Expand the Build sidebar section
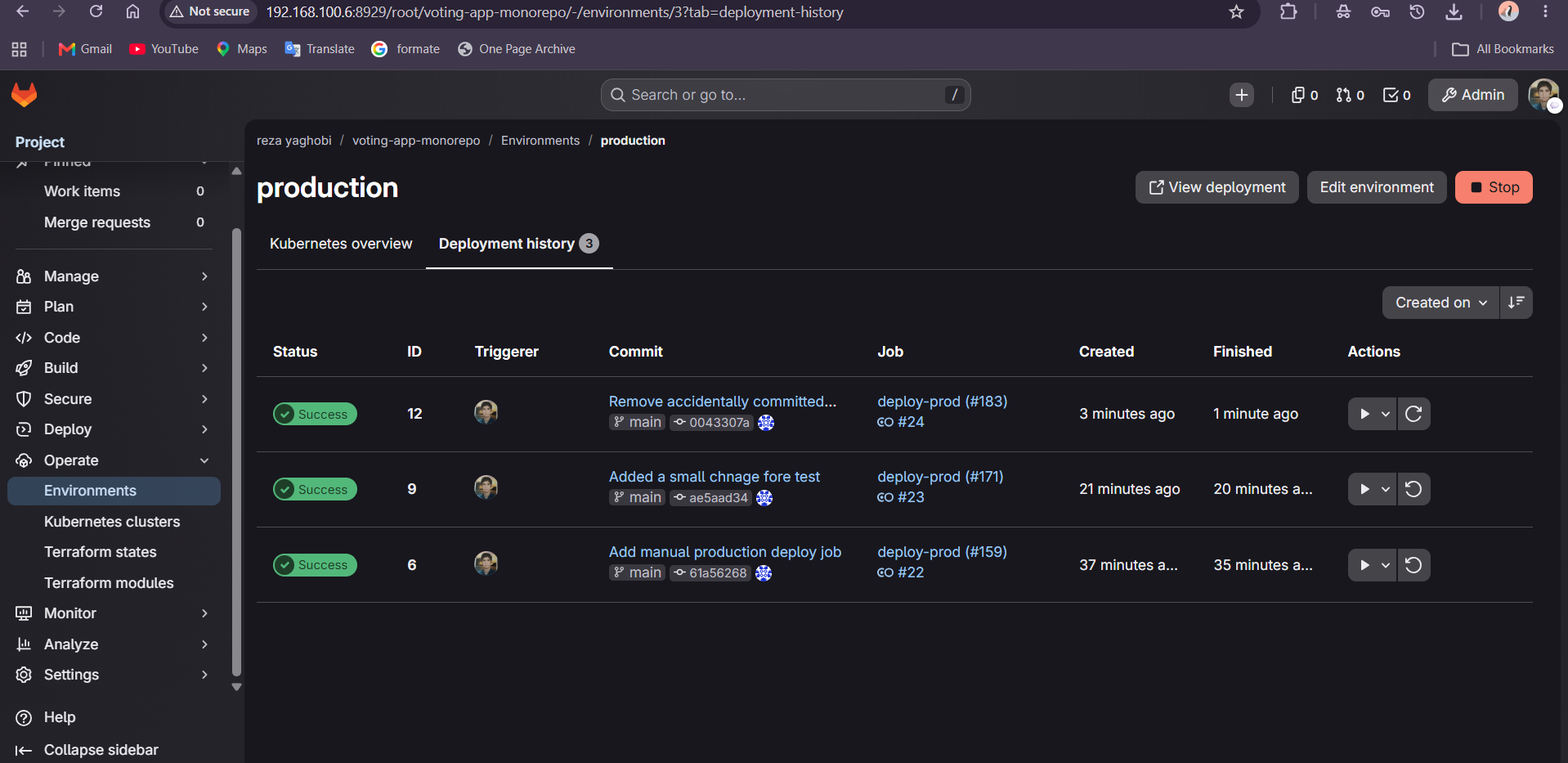The height and width of the screenshot is (763, 1568). pyautogui.click(x=114, y=368)
